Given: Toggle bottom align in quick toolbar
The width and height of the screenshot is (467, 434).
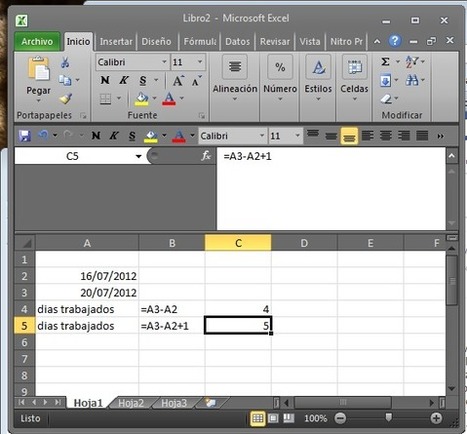Looking at the screenshot, I should [349, 136].
